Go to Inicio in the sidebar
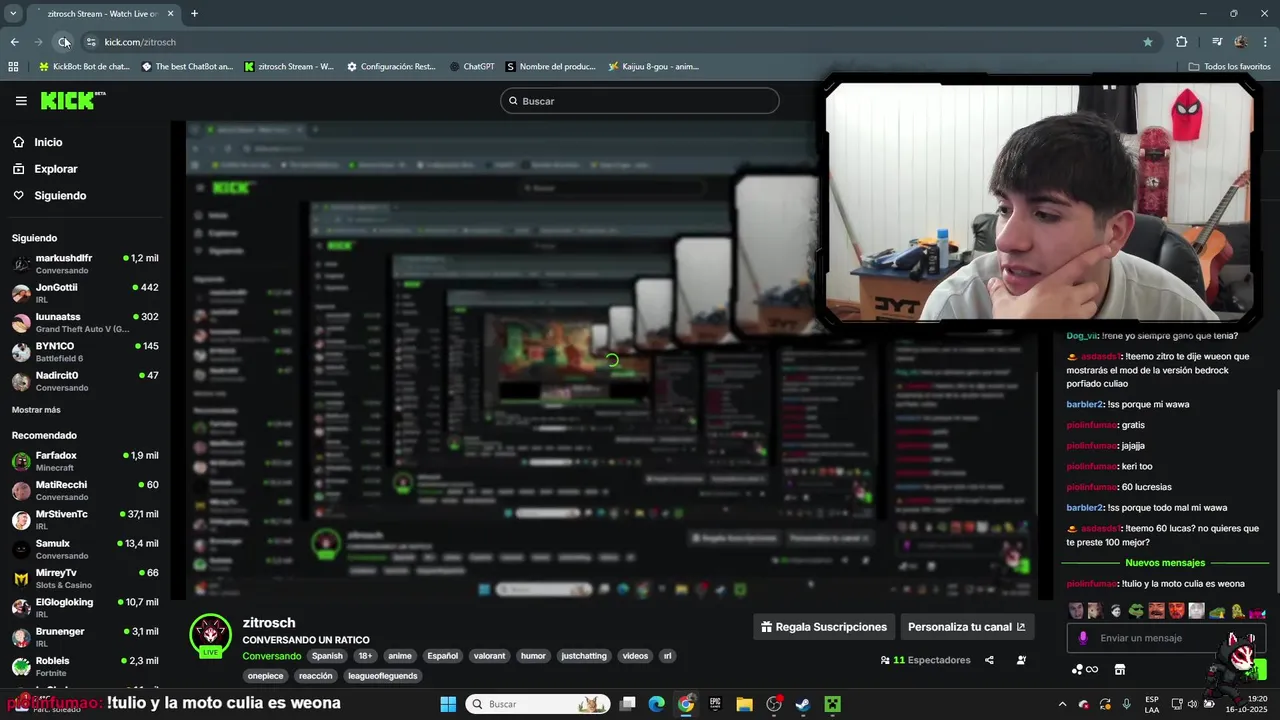The width and height of the screenshot is (1280, 720). (x=48, y=142)
